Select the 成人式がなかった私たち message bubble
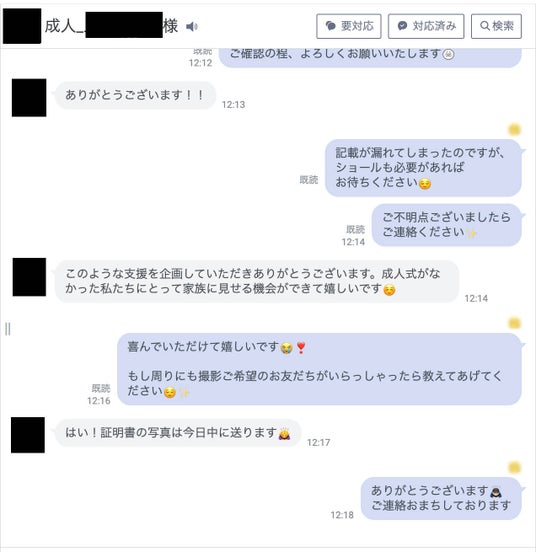Viewport: 536px width, 552px height. tap(257, 281)
